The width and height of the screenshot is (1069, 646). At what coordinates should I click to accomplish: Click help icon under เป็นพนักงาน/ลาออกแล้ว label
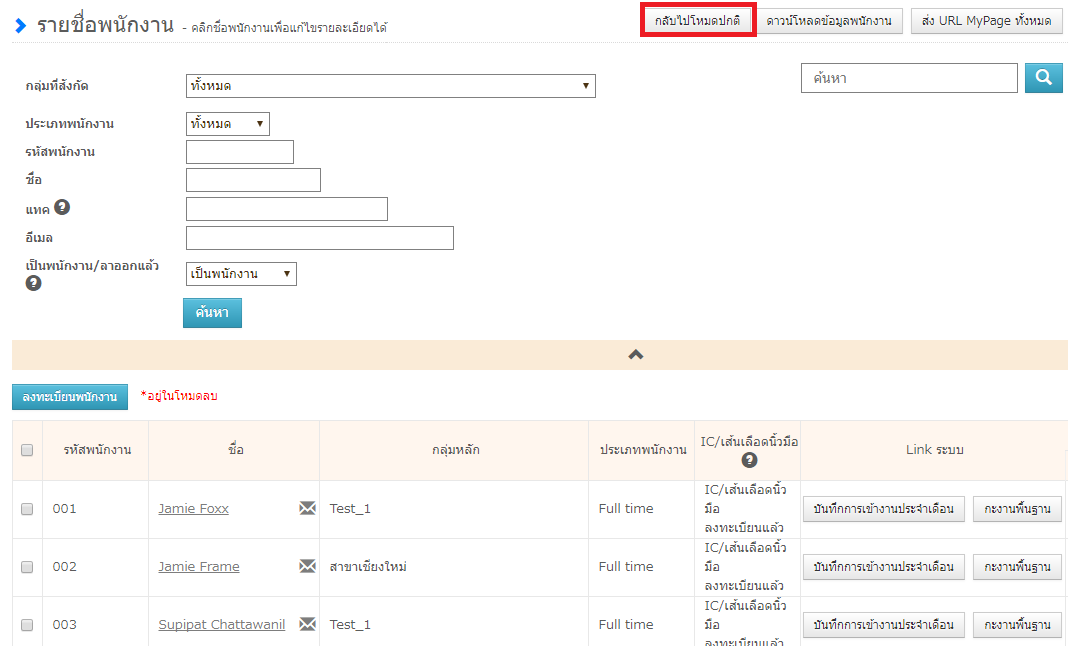point(32,283)
